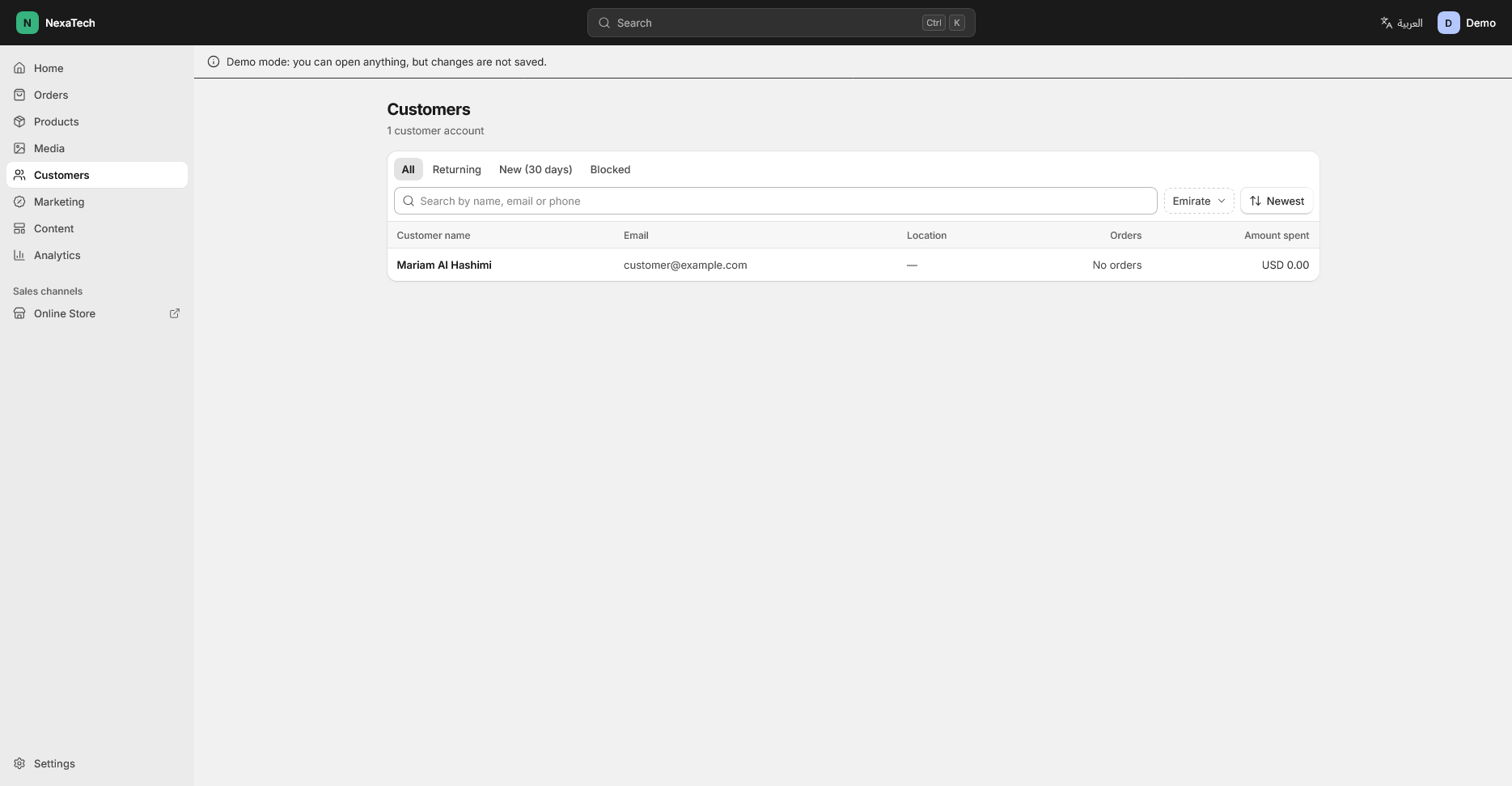1512x786 pixels.
Task: Click the Demo user avatar
Action: [1448, 23]
